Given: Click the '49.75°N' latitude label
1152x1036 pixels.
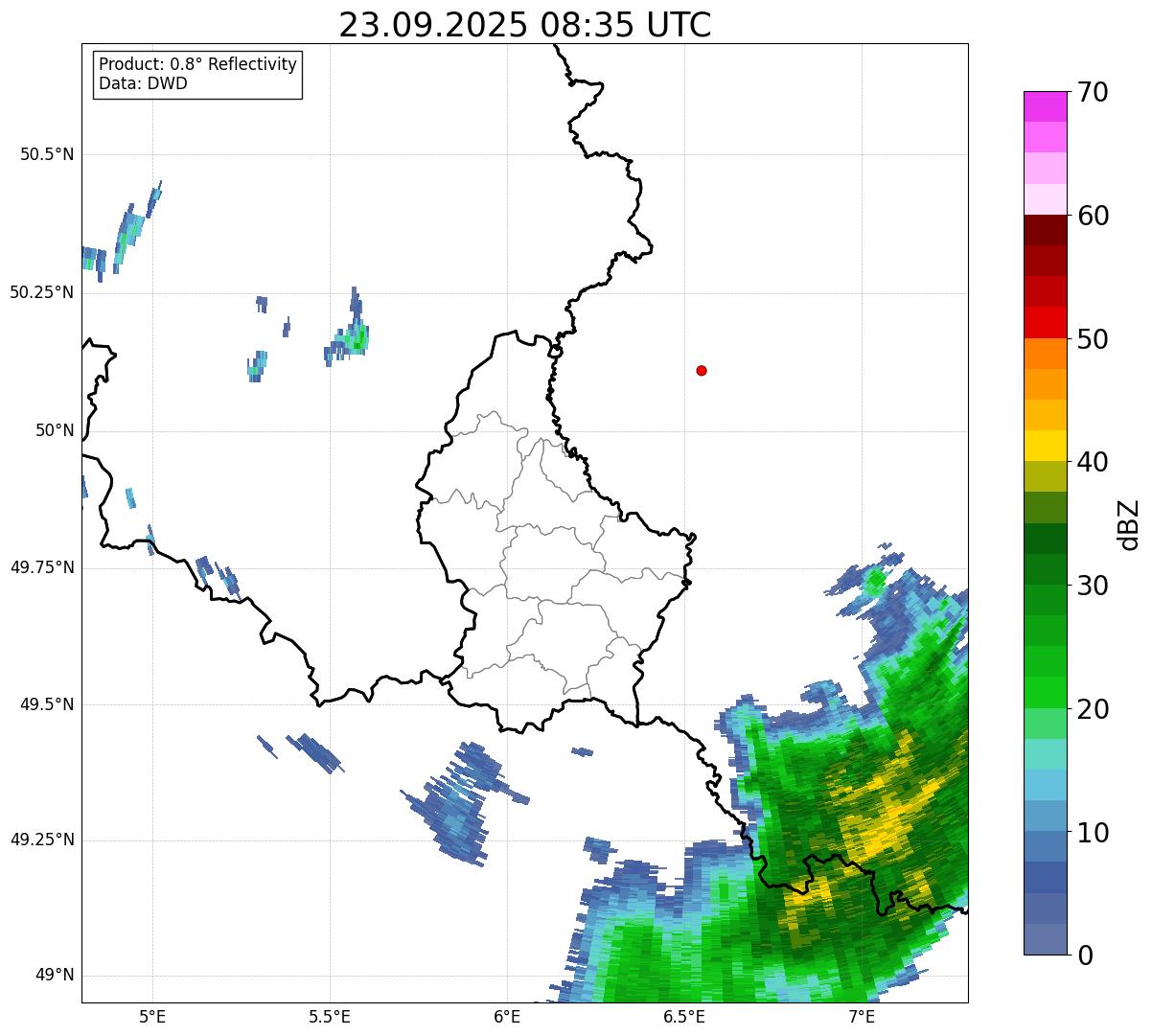Looking at the screenshot, I should click(x=41, y=567).
